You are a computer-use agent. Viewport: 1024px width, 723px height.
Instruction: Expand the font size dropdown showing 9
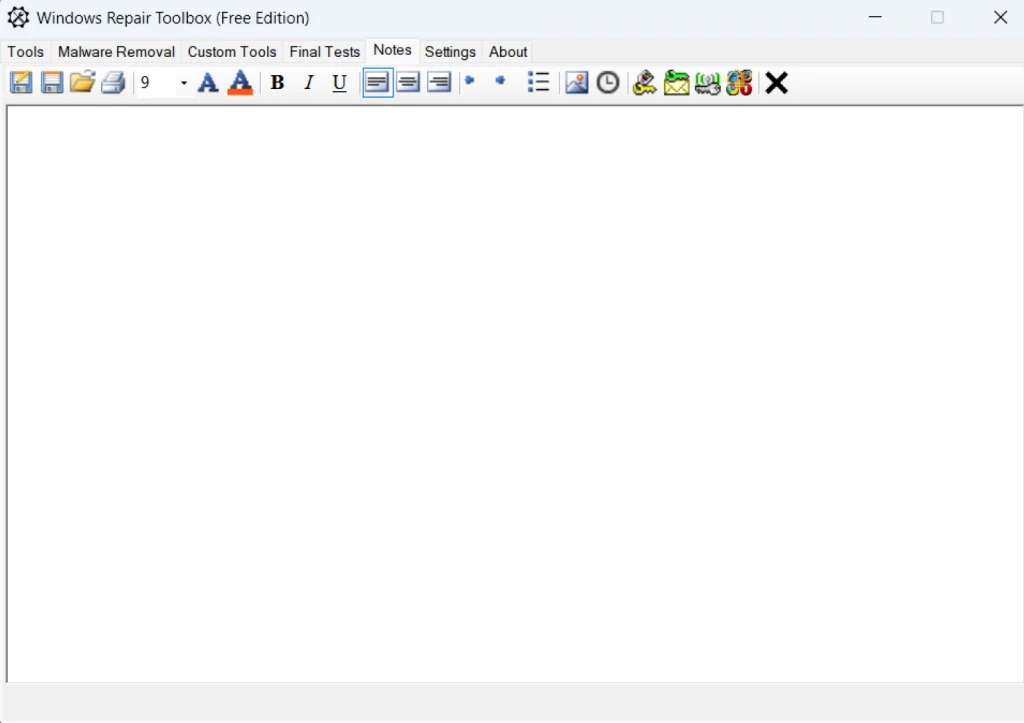coord(183,83)
